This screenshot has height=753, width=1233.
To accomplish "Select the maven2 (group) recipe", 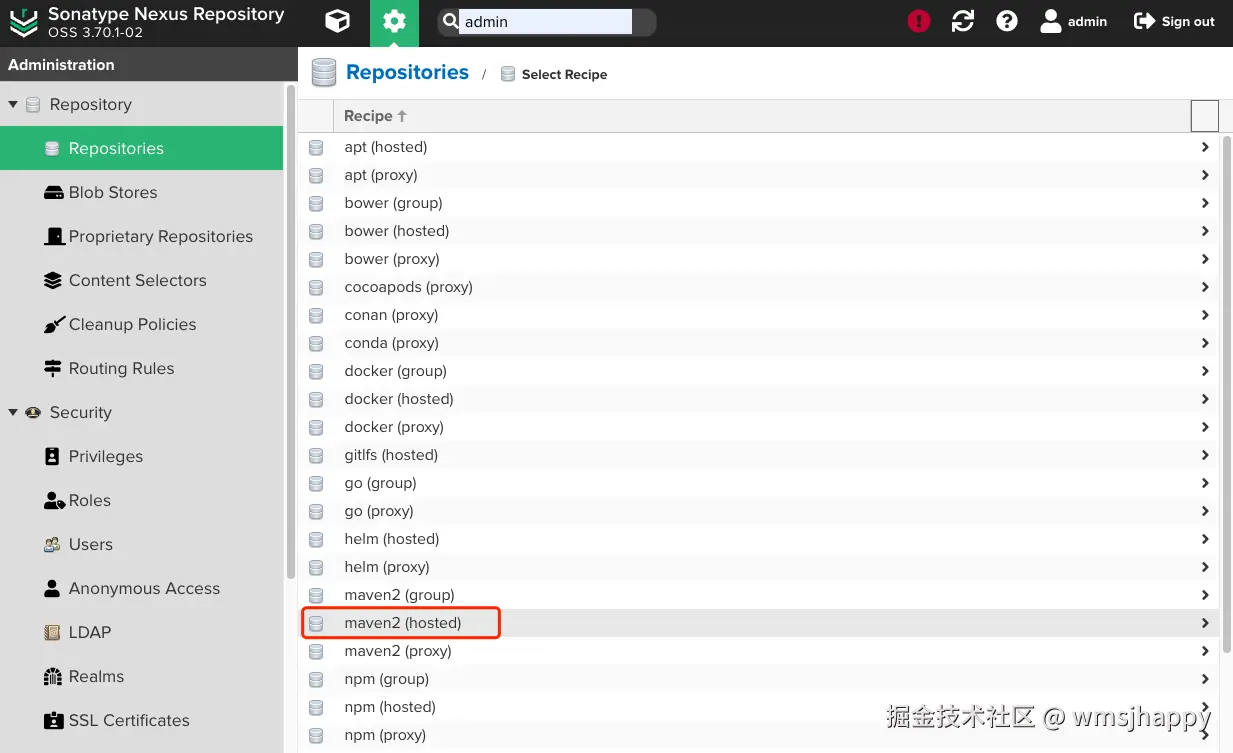I will [759, 595].
